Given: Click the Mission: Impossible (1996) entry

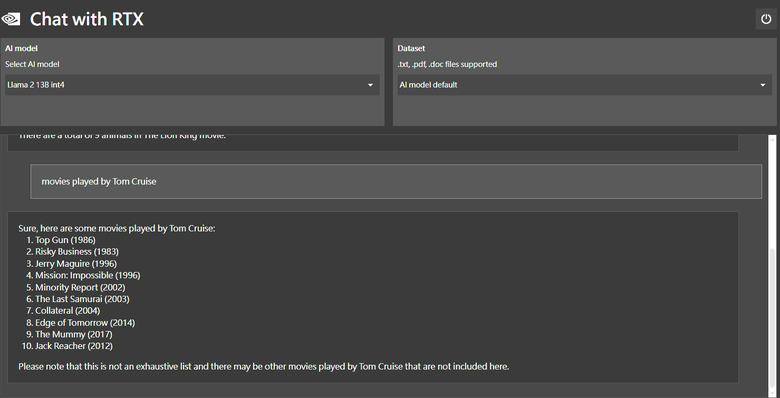Looking at the screenshot, I should click(88, 275).
